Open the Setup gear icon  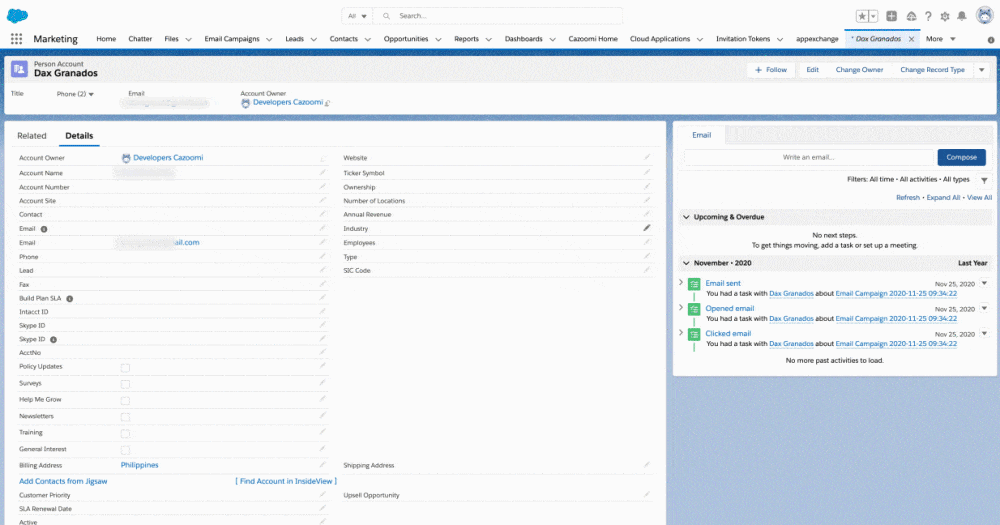[945, 16]
